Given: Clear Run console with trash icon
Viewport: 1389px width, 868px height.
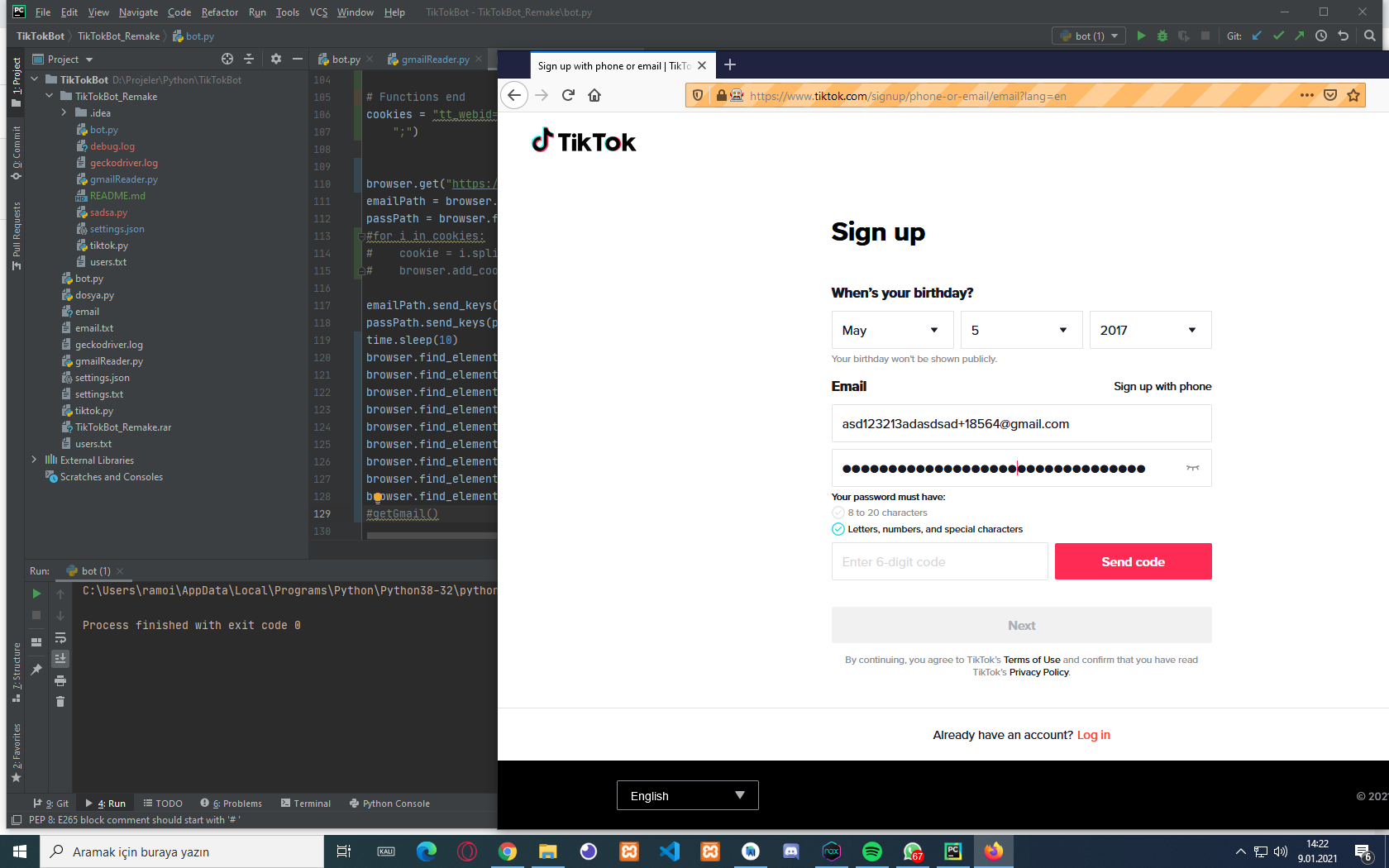Looking at the screenshot, I should (x=60, y=702).
